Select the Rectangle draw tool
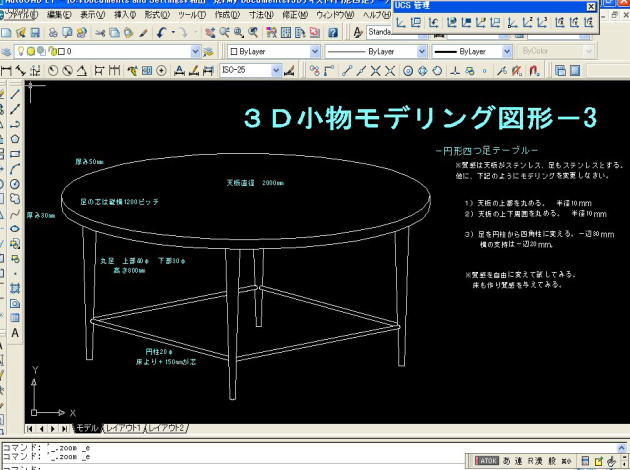This screenshot has width=630, height=470. coord(15,154)
